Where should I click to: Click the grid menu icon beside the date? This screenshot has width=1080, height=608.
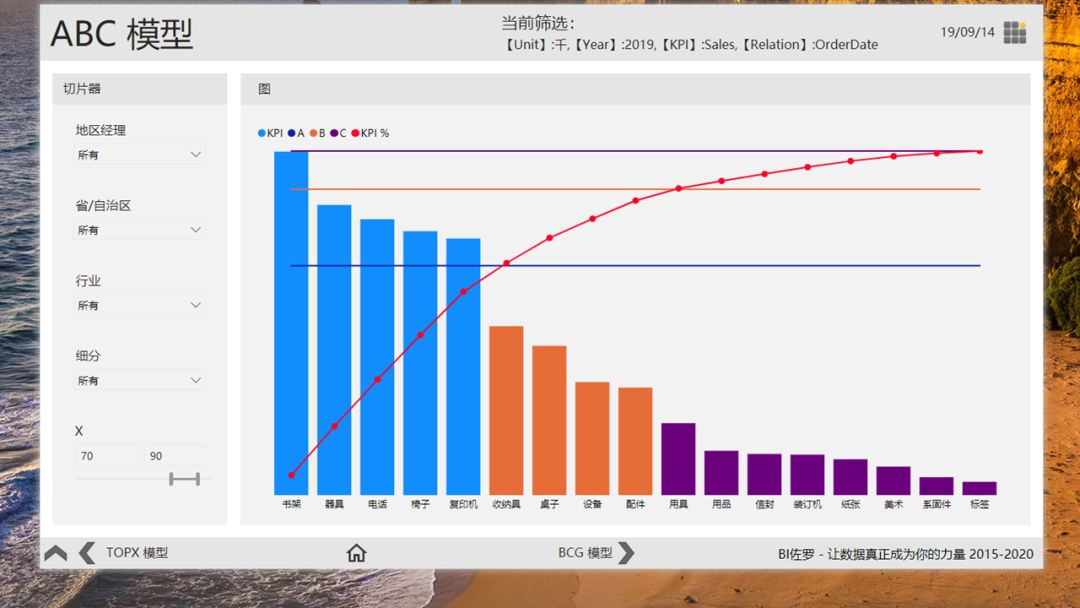tap(1015, 32)
